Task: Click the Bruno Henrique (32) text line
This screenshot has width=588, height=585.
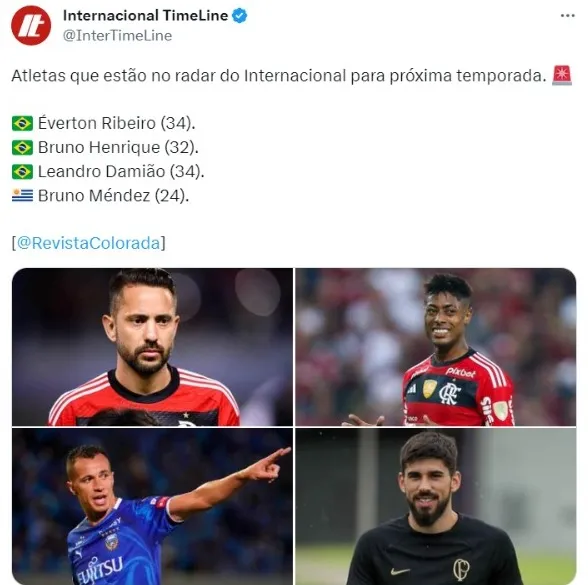Action: [118, 147]
